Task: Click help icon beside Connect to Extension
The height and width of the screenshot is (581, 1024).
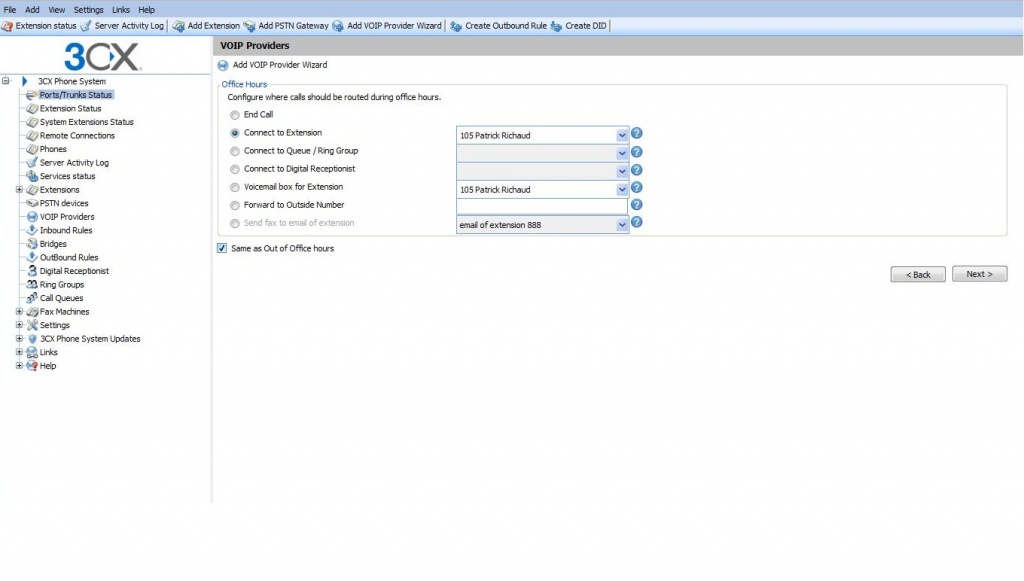Action: pyautogui.click(x=636, y=134)
